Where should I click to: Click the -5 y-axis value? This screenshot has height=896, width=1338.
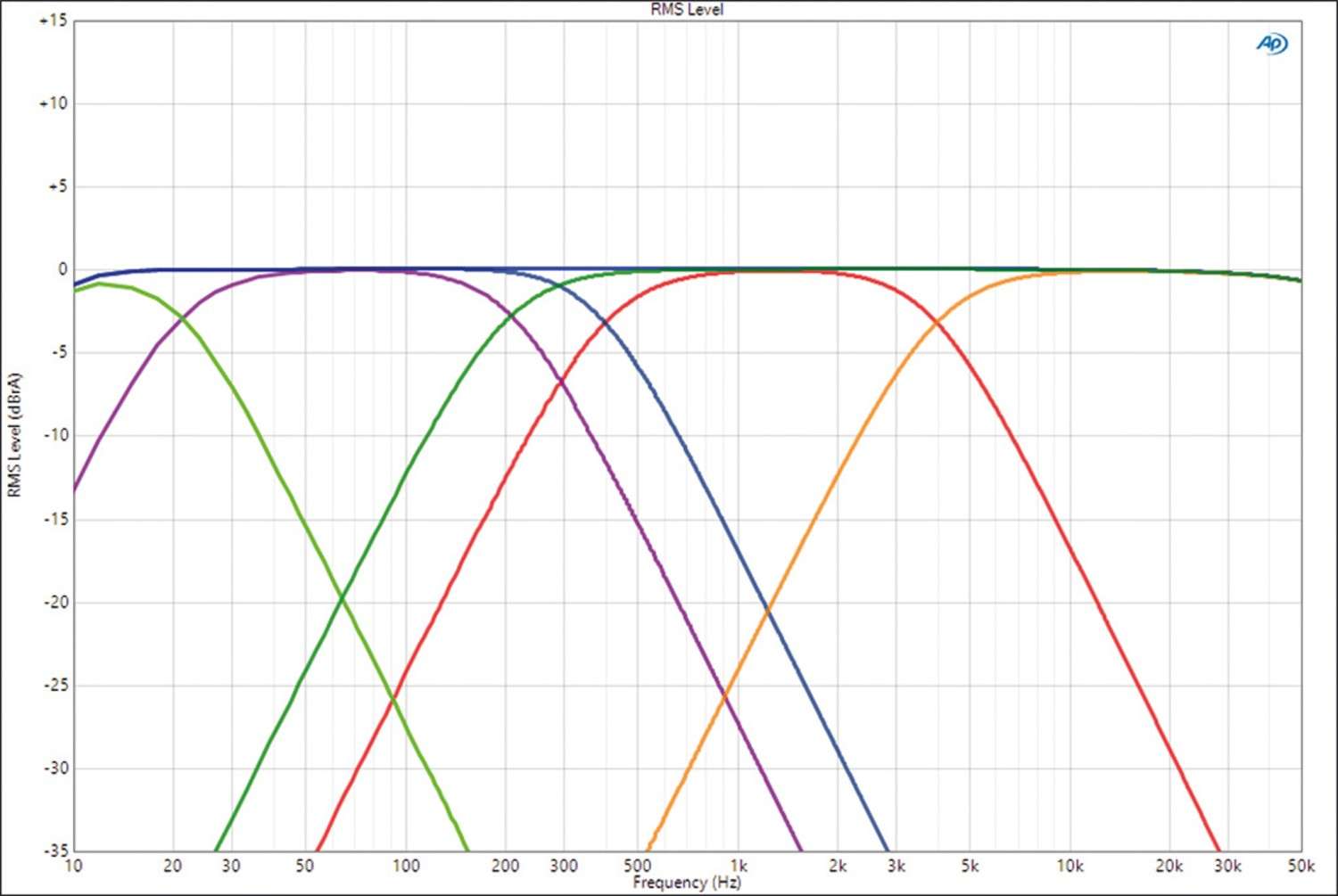(58, 352)
